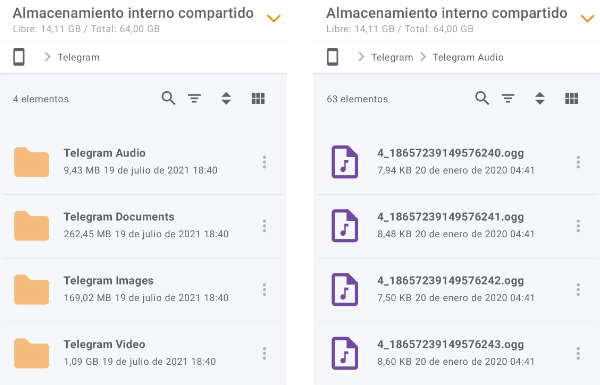Tap '1,09 GB 19 de julio' details line
Image resolution: width=600 pixels, height=385 pixels.
click(140, 362)
